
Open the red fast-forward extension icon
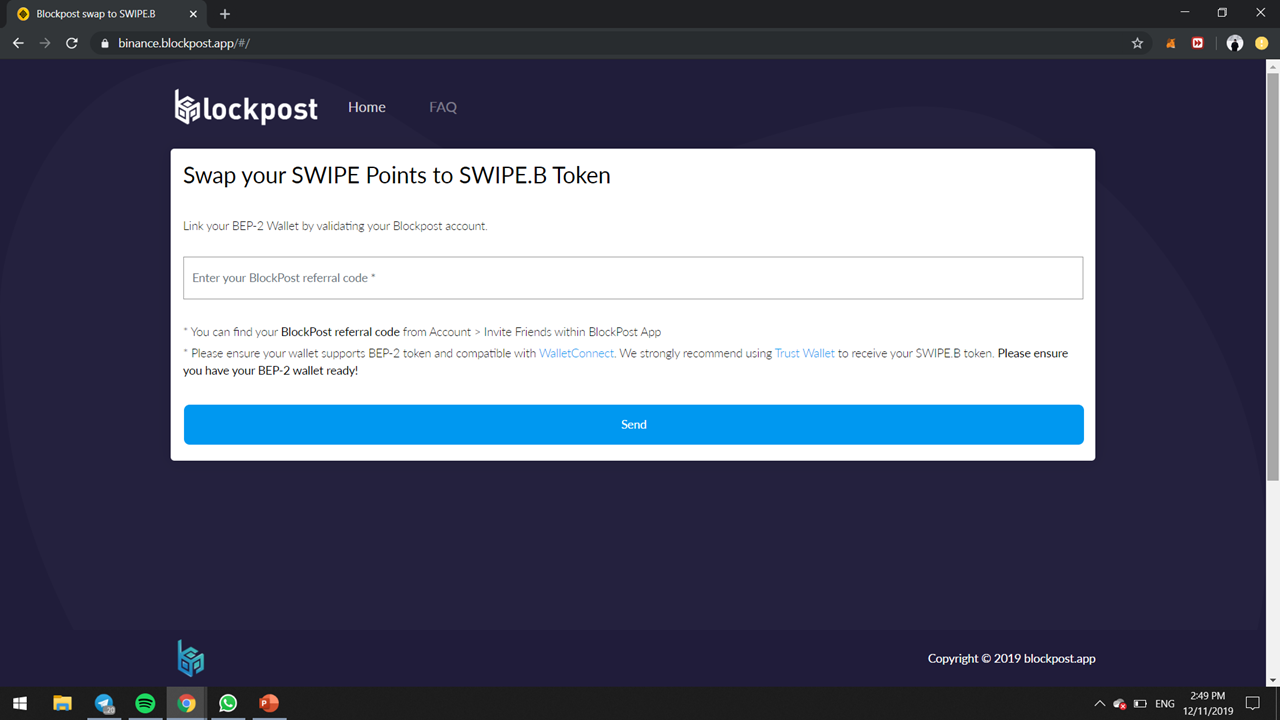click(1198, 43)
